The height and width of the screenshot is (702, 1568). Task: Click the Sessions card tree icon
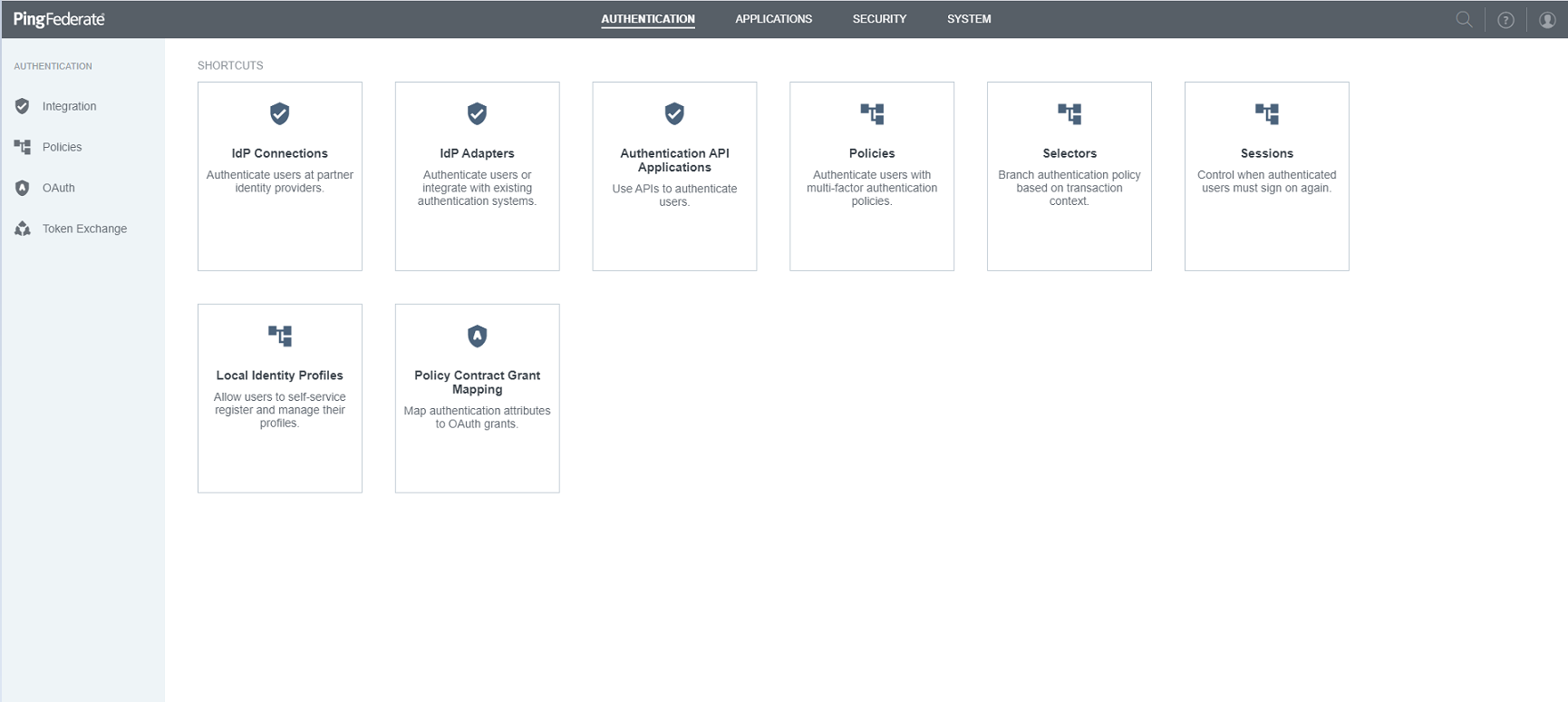point(1267,113)
